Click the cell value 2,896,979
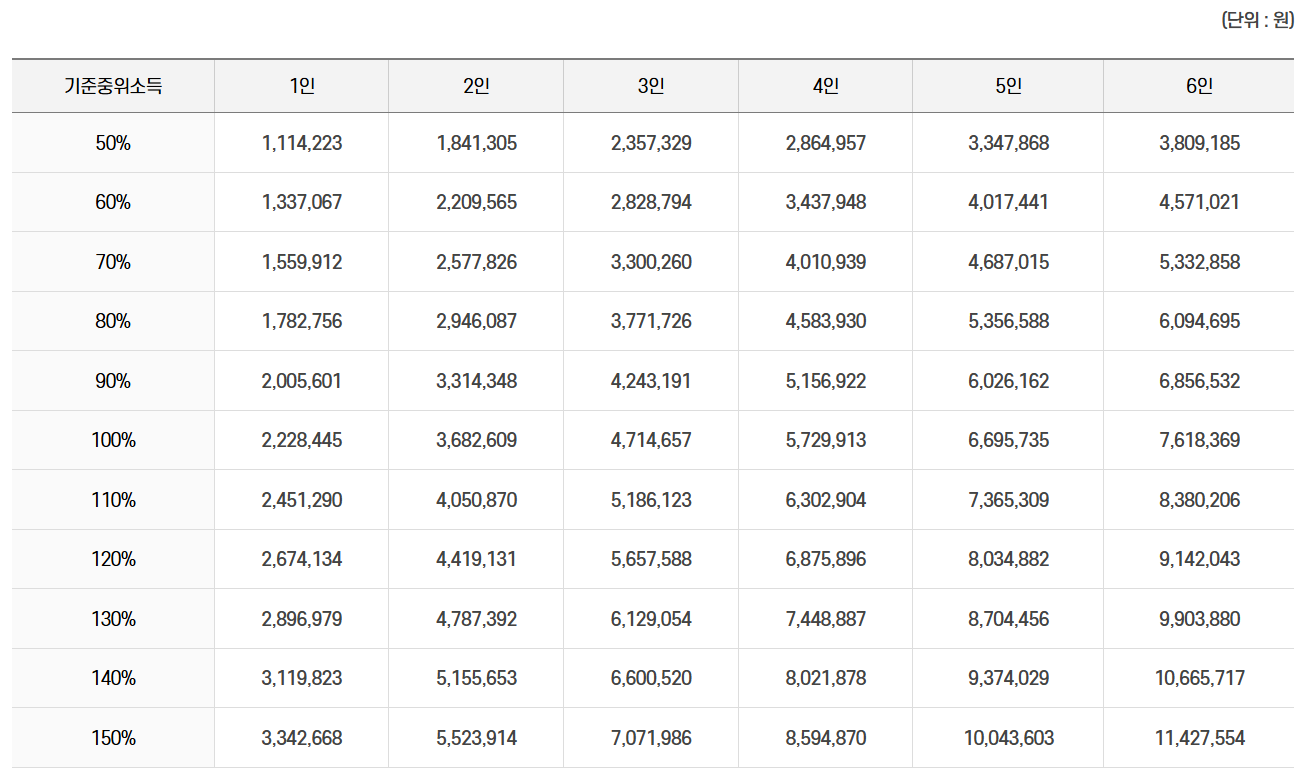This screenshot has width=1309, height=779. pyautogui.click(x=302, y=619)
